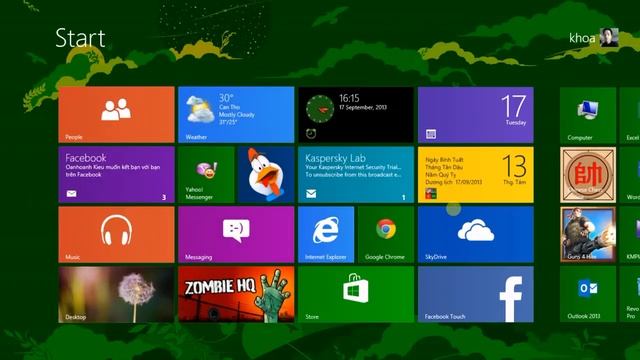Open the yellow lunar calendar tile showing 13
Viewport: 640px width, 360px height.
476,175
